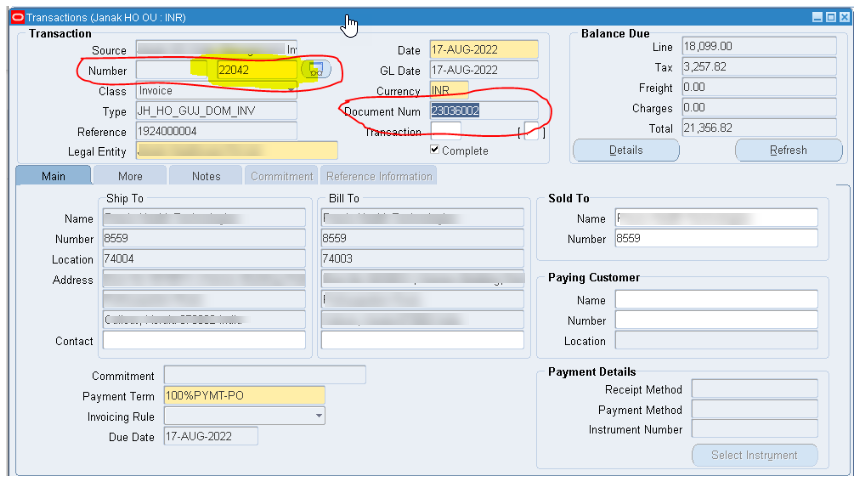855x480 pixels.
Task: Click the Commitment field below Ship To
Action: [x=264, y=375]
